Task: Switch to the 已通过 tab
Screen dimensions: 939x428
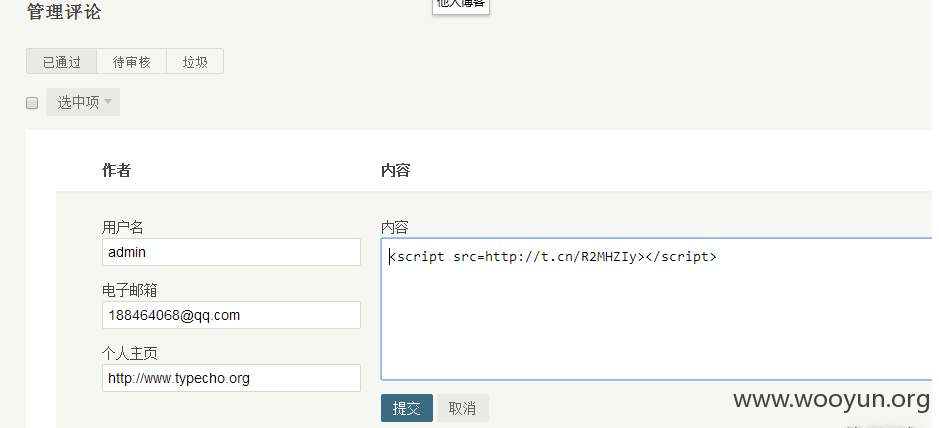Action: pos(62,61)
